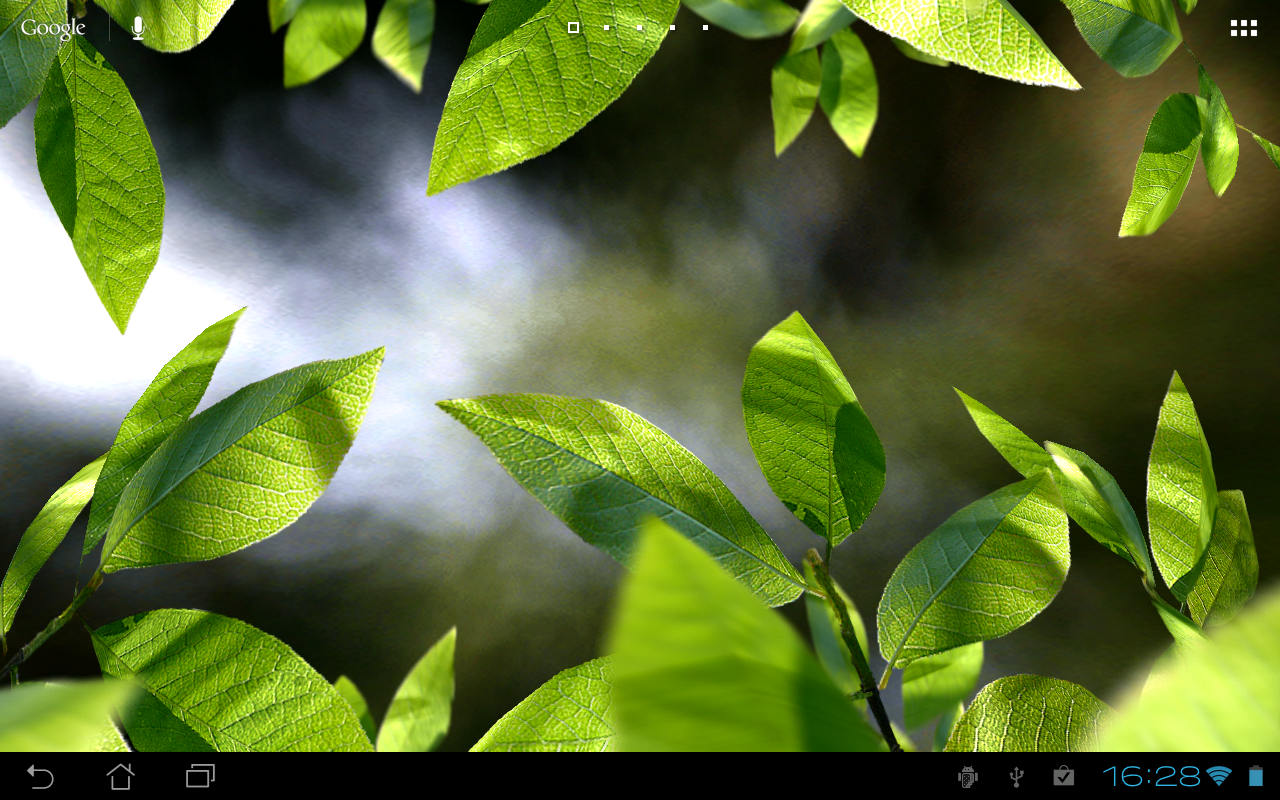Tap the Android debugging notification icon
The image size is (1280, 800).
(x=968, y=776)
